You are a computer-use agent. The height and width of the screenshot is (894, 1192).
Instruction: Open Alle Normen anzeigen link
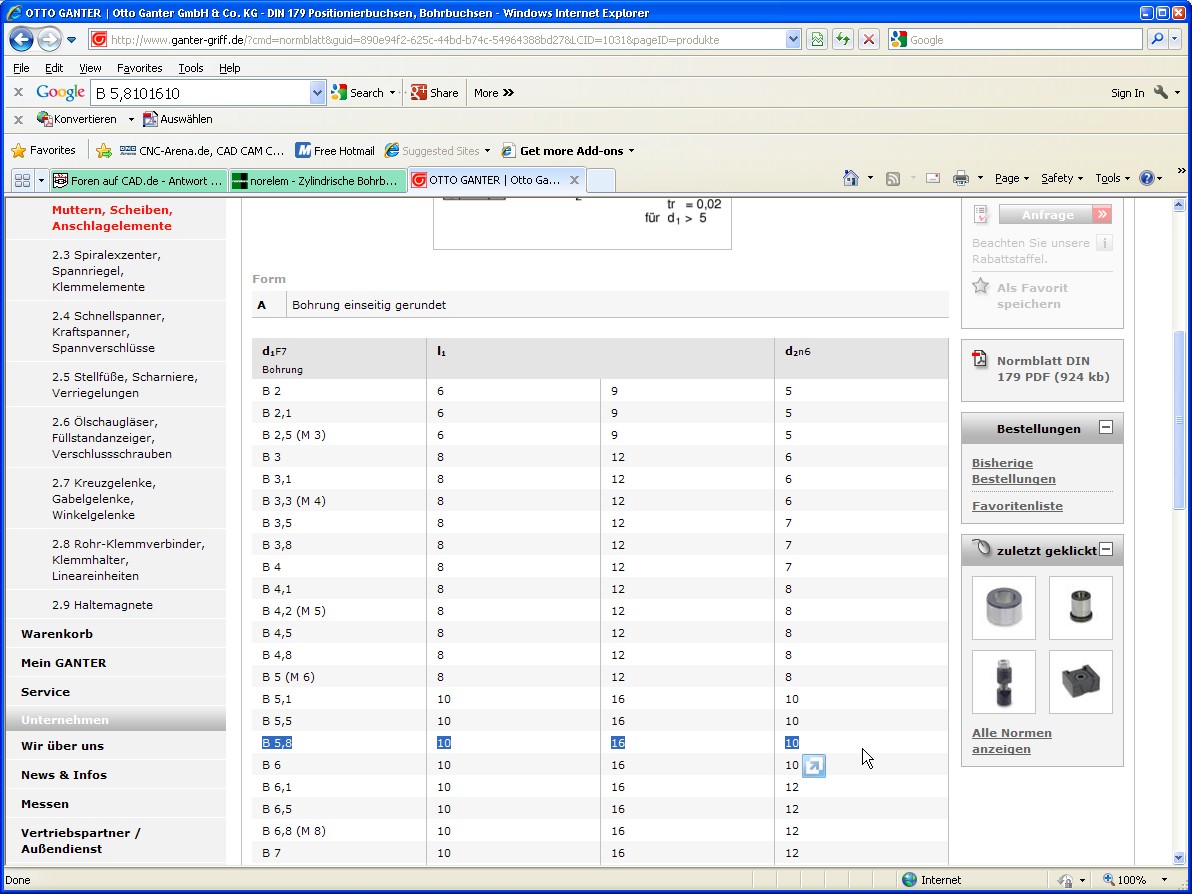1012,740
